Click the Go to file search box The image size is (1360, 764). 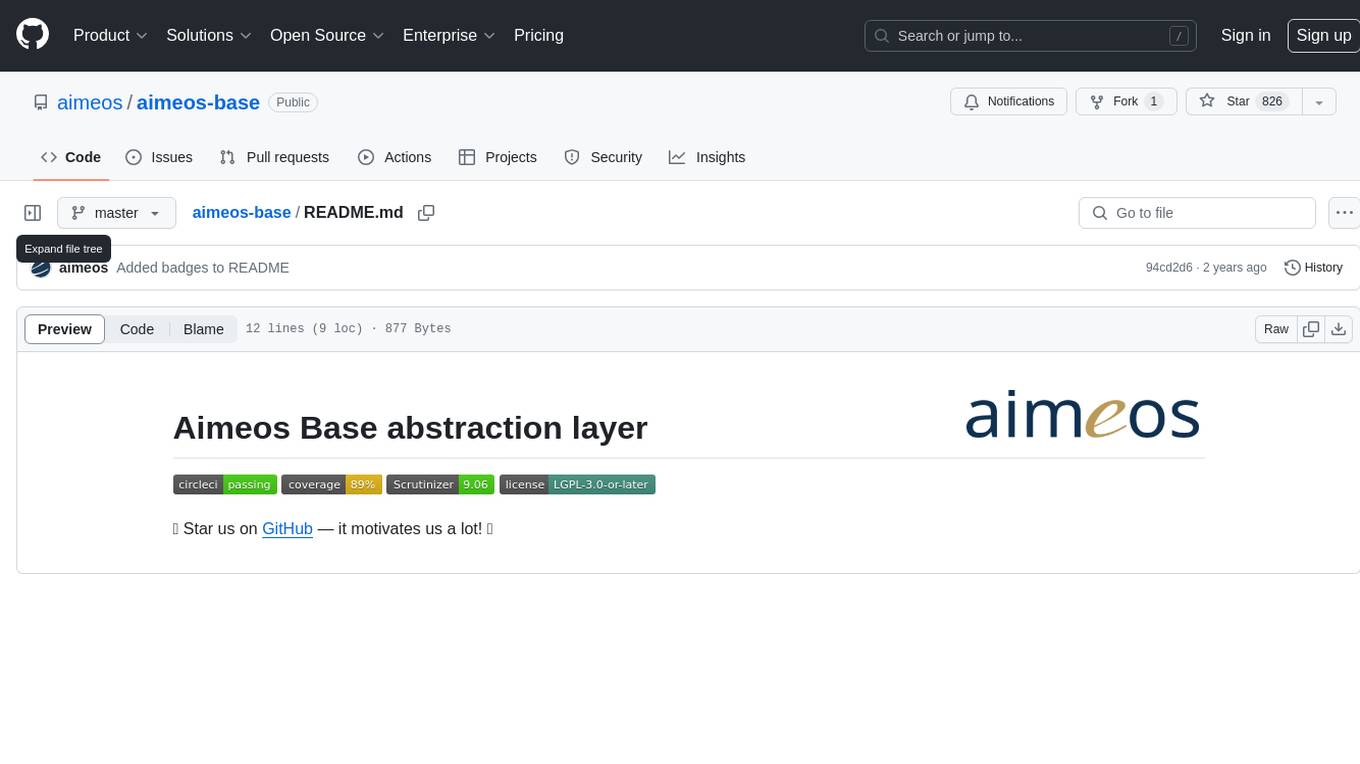click(x=1197, y=213)
